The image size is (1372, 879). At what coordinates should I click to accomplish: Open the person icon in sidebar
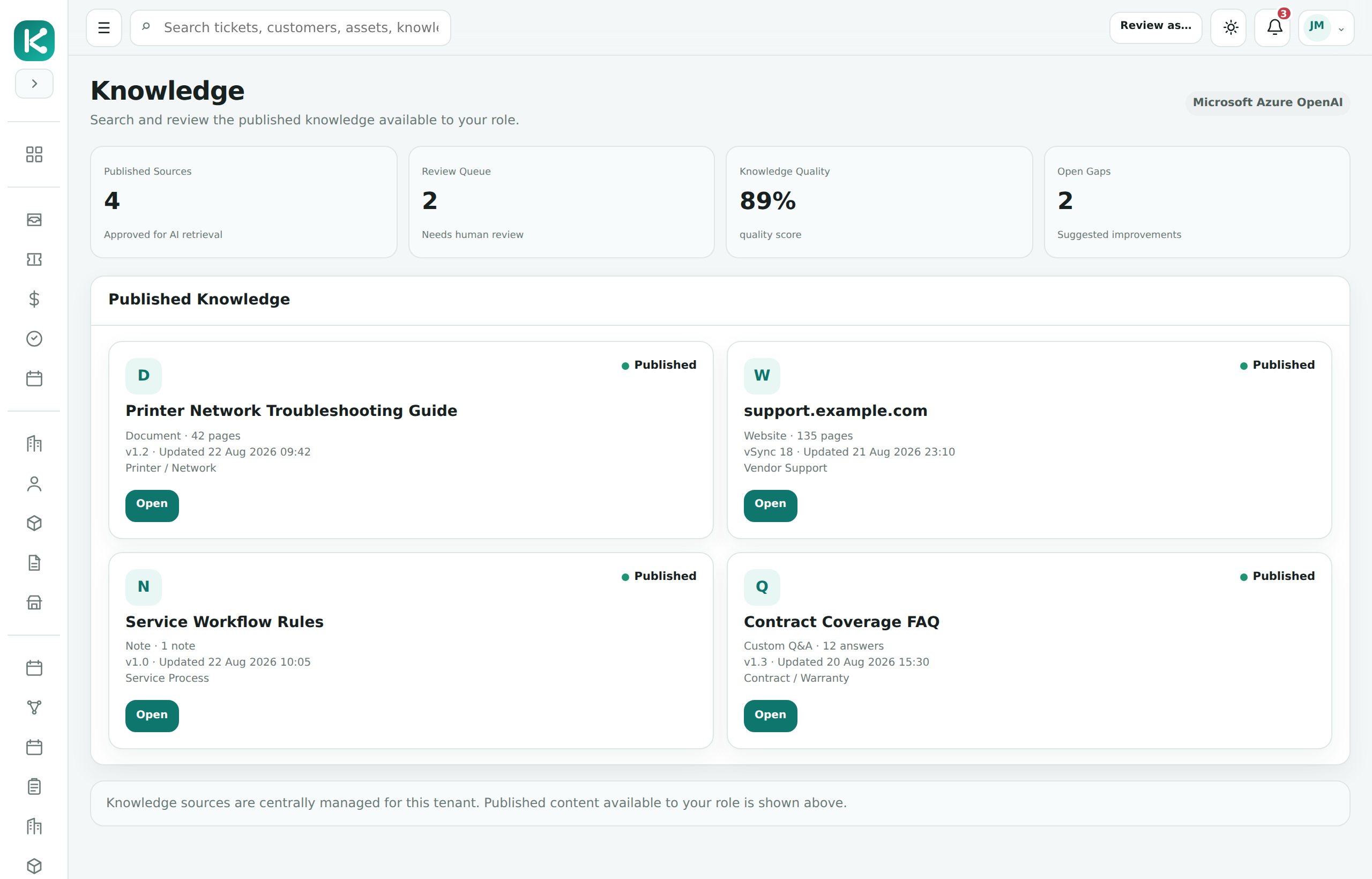coord(34,483)
